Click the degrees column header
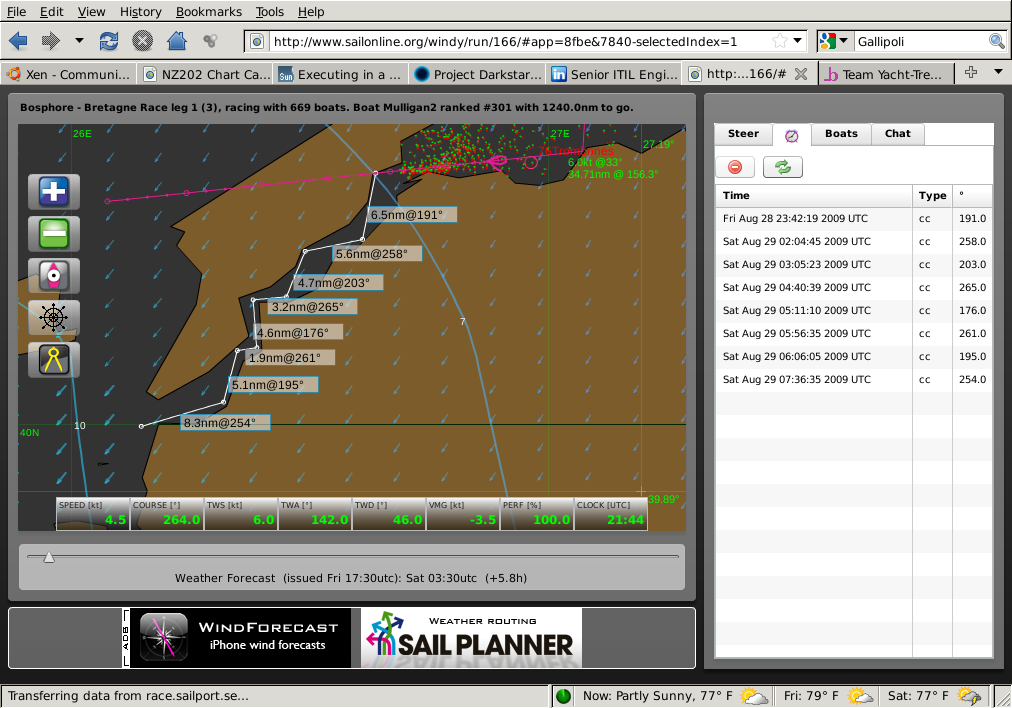Viewport: 1012px width, 708px height. pyautogui.click(x=971, y=196)
